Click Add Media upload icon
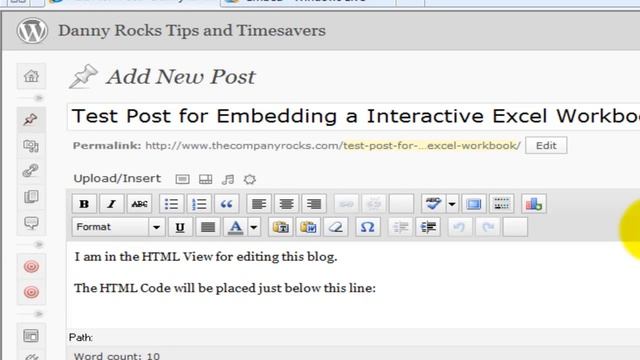640x360 pixels. (250, 179)
